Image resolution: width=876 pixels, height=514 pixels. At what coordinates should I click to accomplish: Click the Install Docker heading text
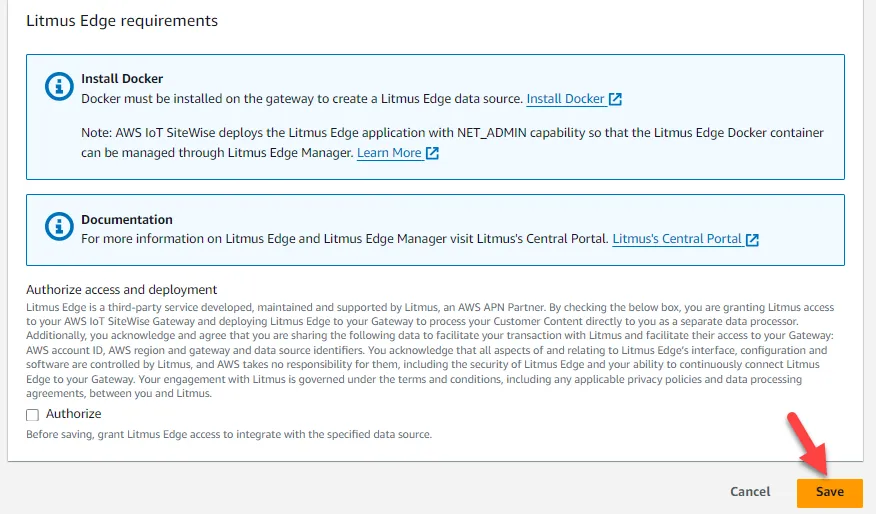(x=122, y=79)
